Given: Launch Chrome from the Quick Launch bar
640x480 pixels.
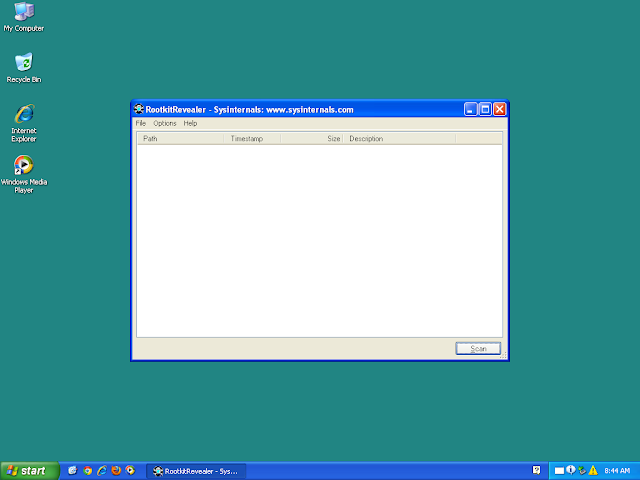Looking at the screenshot, I should coord(87,471).
